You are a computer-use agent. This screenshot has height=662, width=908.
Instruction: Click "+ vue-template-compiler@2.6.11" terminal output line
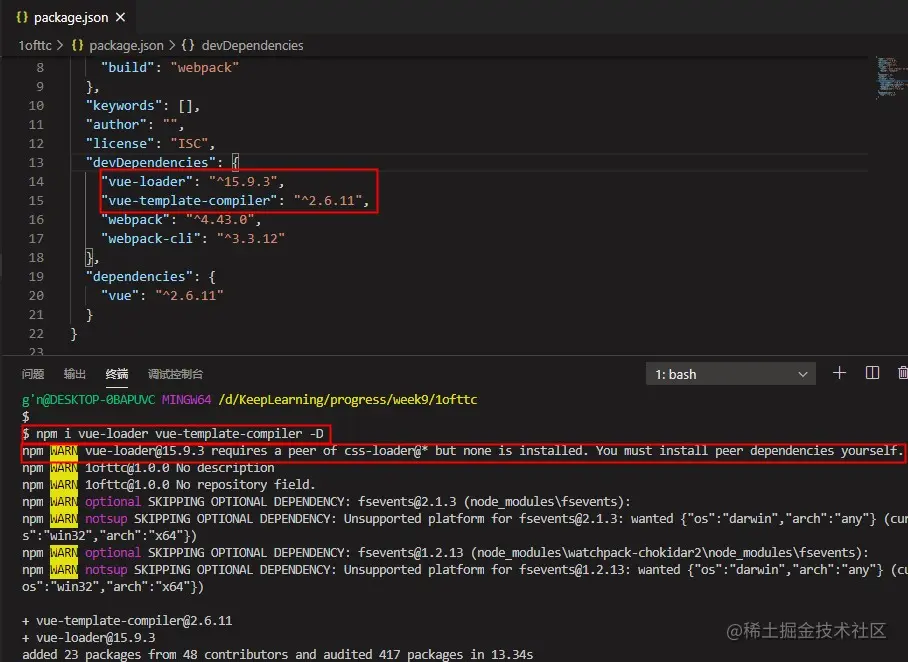pos(127,621)
